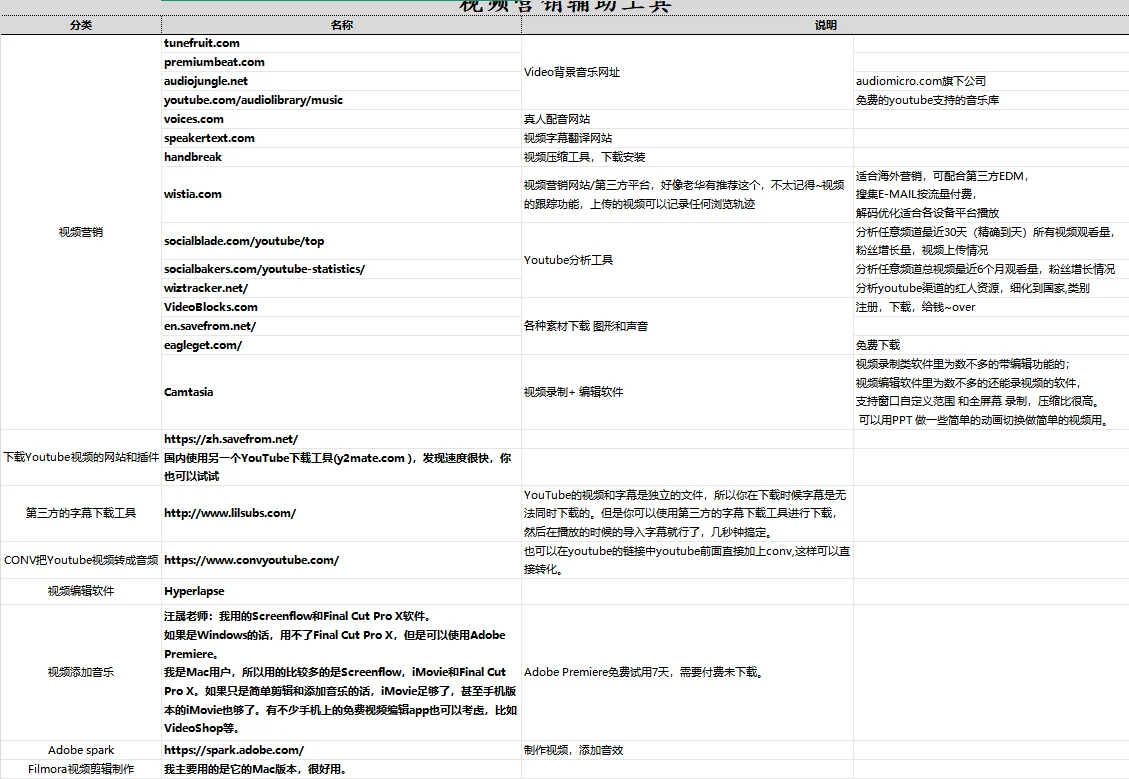This screenshot has height=779, width=1129.
Task: Click the wistia.com cell
Action: (341, 194)
